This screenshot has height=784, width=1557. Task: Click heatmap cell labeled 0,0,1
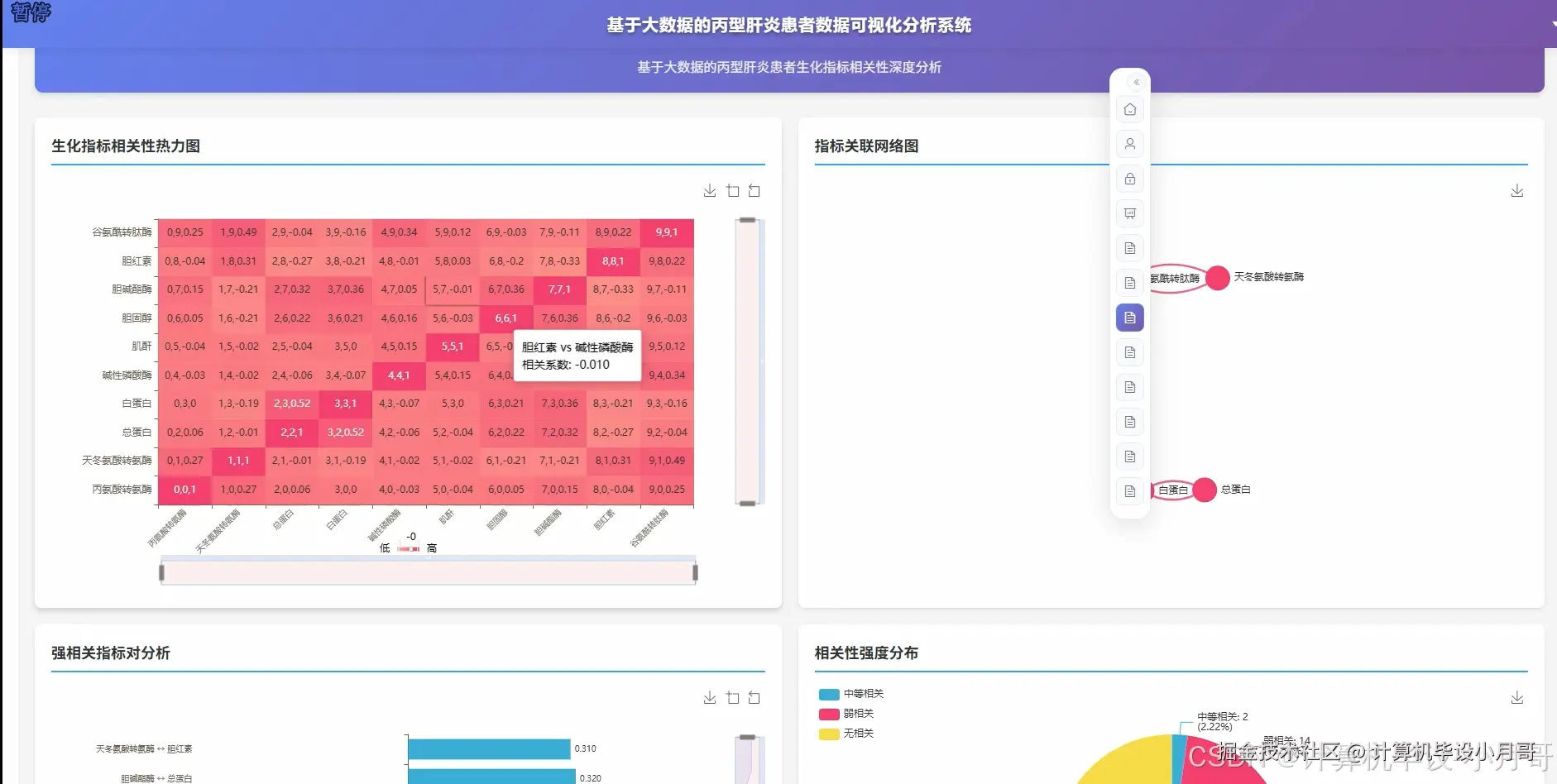coord(184,490)
